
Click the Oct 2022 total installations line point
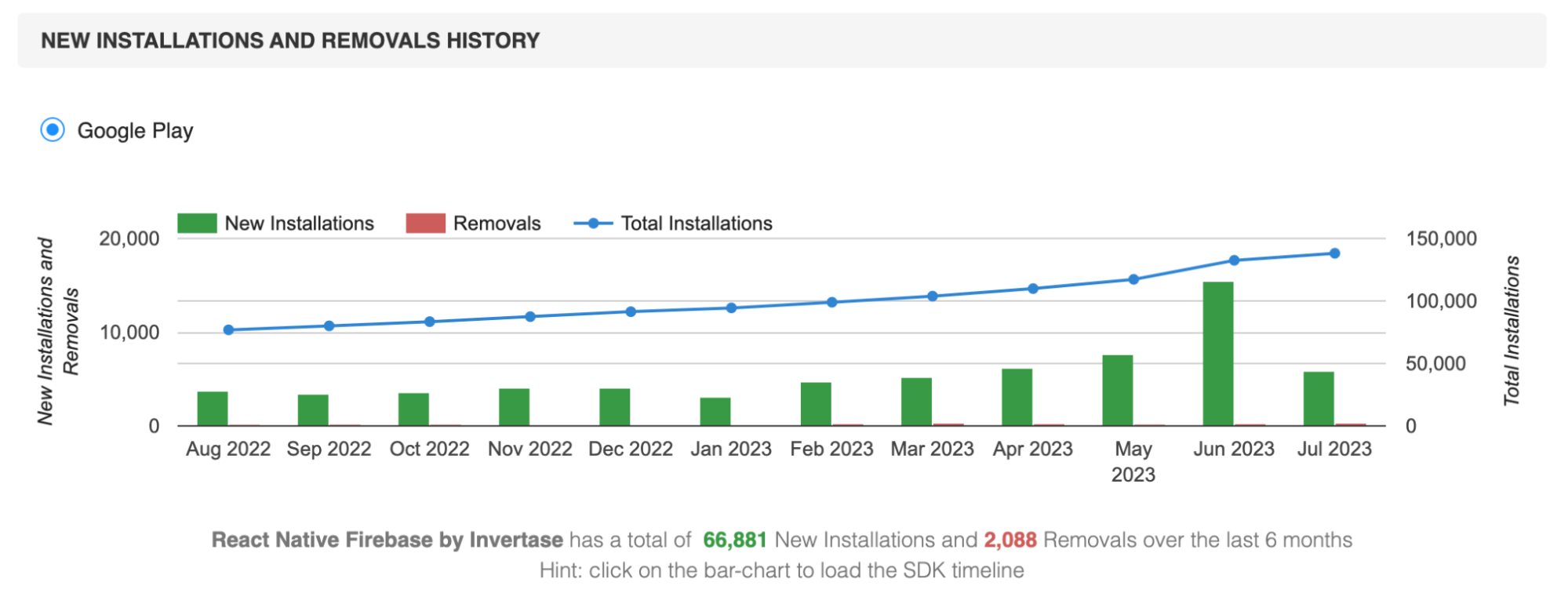(x=430, y=322)
